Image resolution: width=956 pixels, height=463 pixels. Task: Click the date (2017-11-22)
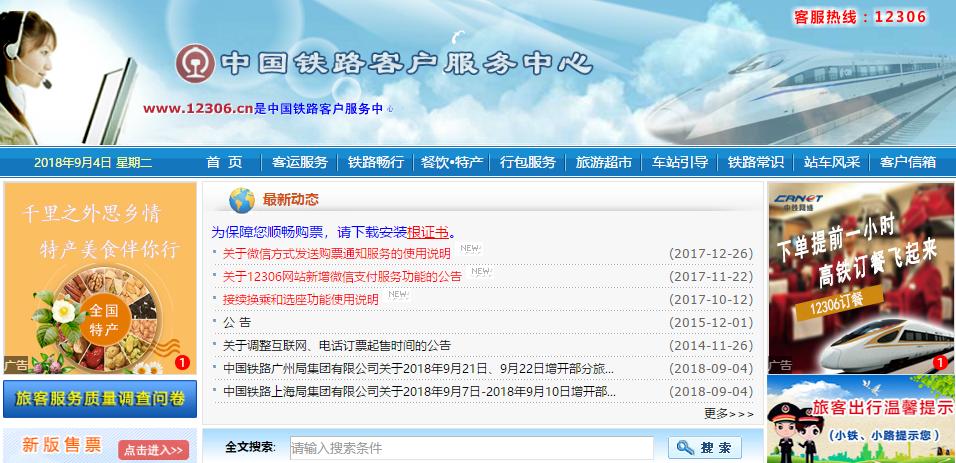point(711,277)
